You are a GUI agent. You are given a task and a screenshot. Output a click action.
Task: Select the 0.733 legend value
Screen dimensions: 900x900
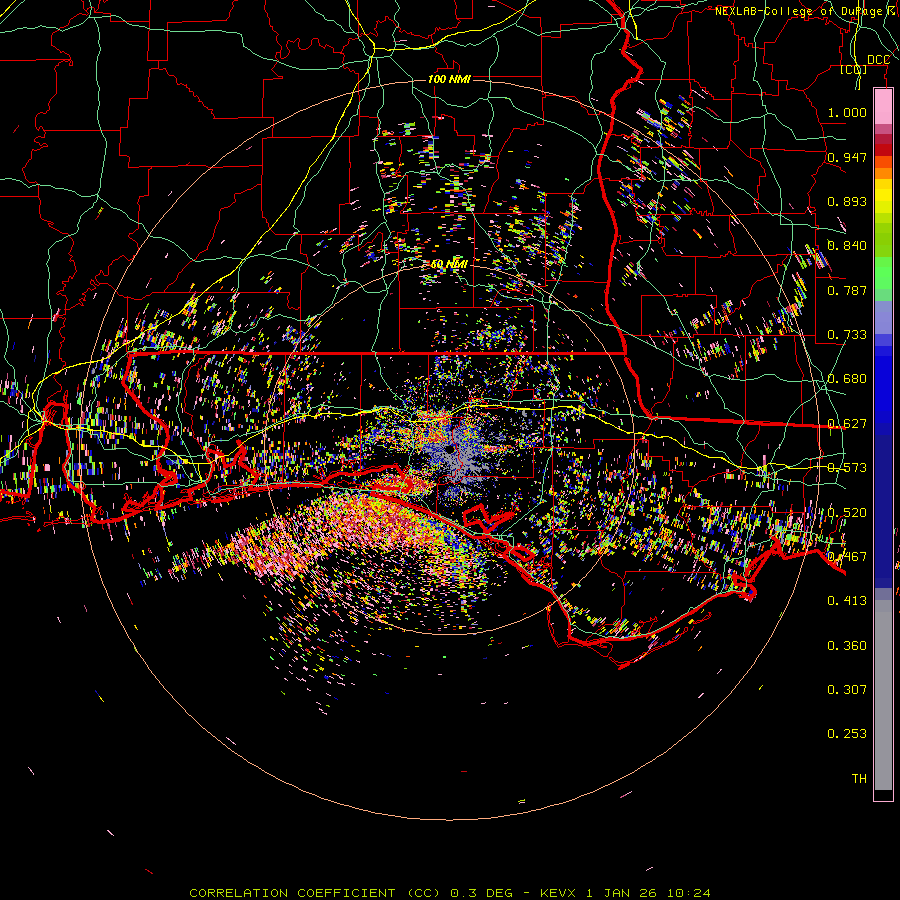[x=847, y=335]
